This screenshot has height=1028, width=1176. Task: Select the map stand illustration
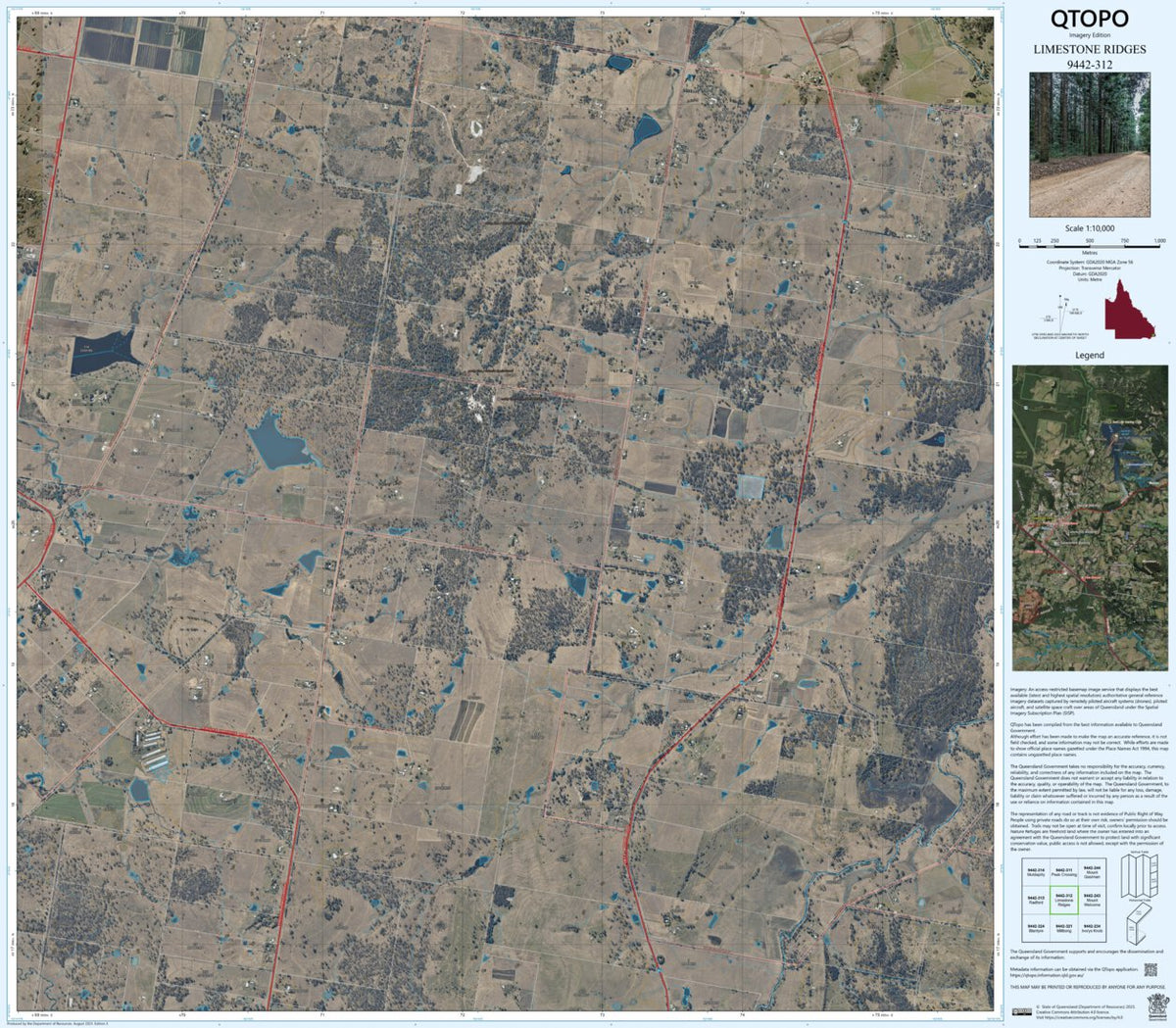[1138, 924]
